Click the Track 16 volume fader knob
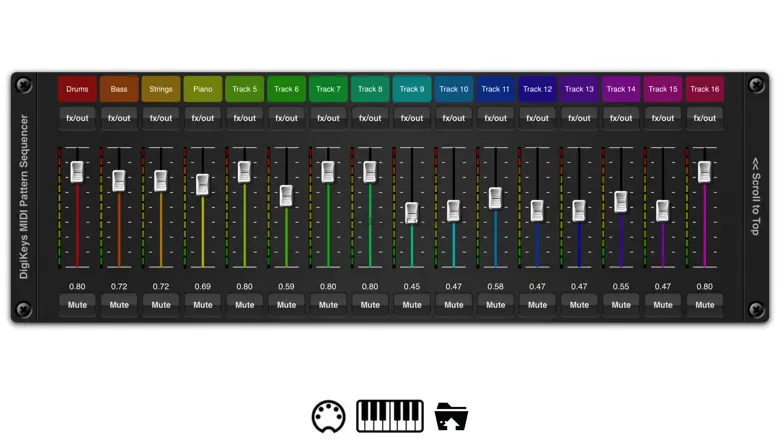This screenshot has width=780, height=439. pyautogui.click(x=704, y=172)
